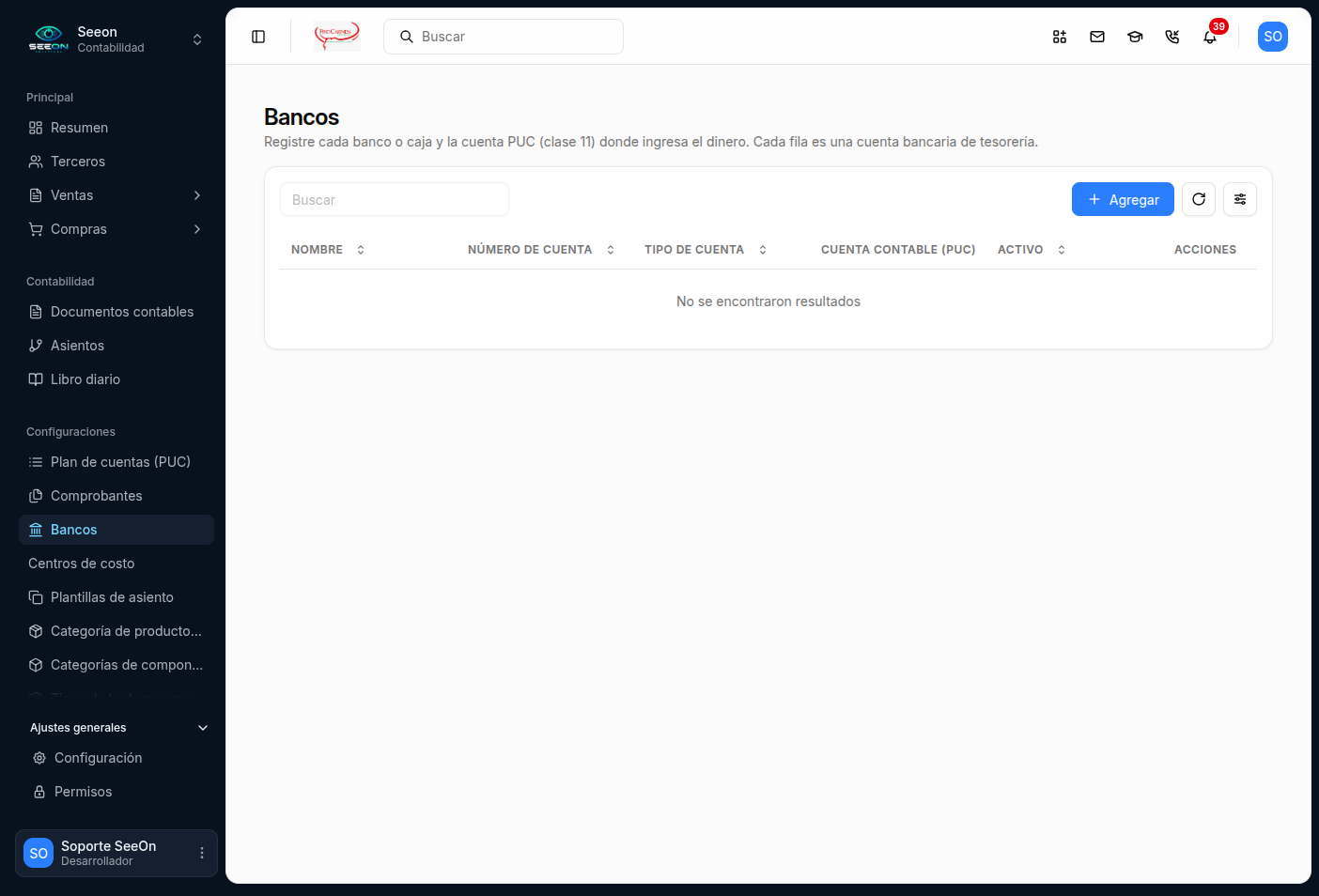Expand the Ventas submenu
Image resolution: width=1319 pixels, height=896 pixels.
(116, 195)
